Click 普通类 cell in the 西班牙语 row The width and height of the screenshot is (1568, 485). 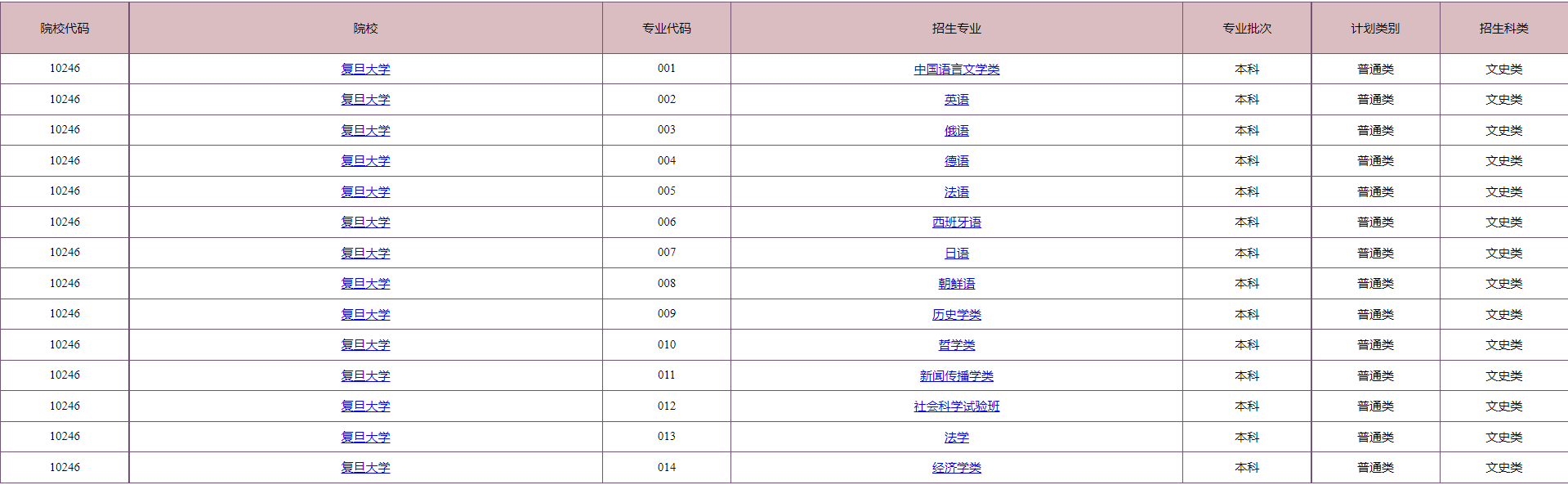click(1375, 222)
